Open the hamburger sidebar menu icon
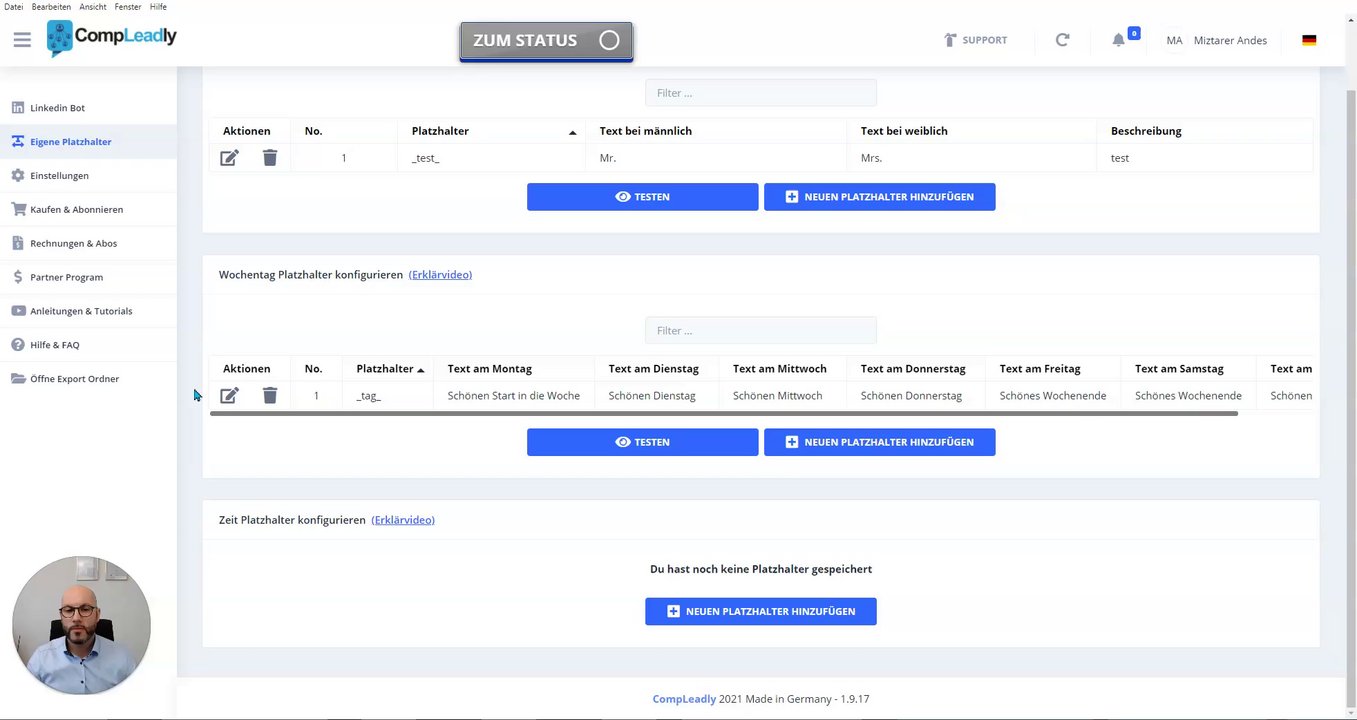 click(22, 40)
